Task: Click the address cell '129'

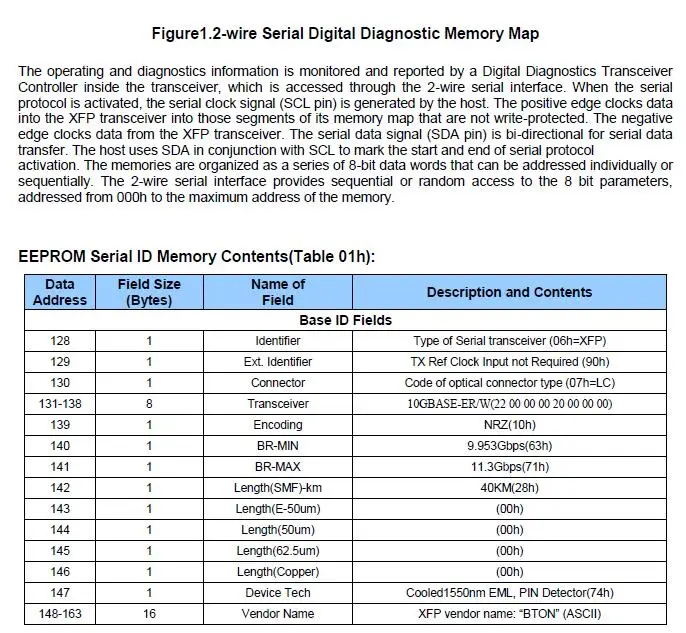Action: click(x=60, y=362)
